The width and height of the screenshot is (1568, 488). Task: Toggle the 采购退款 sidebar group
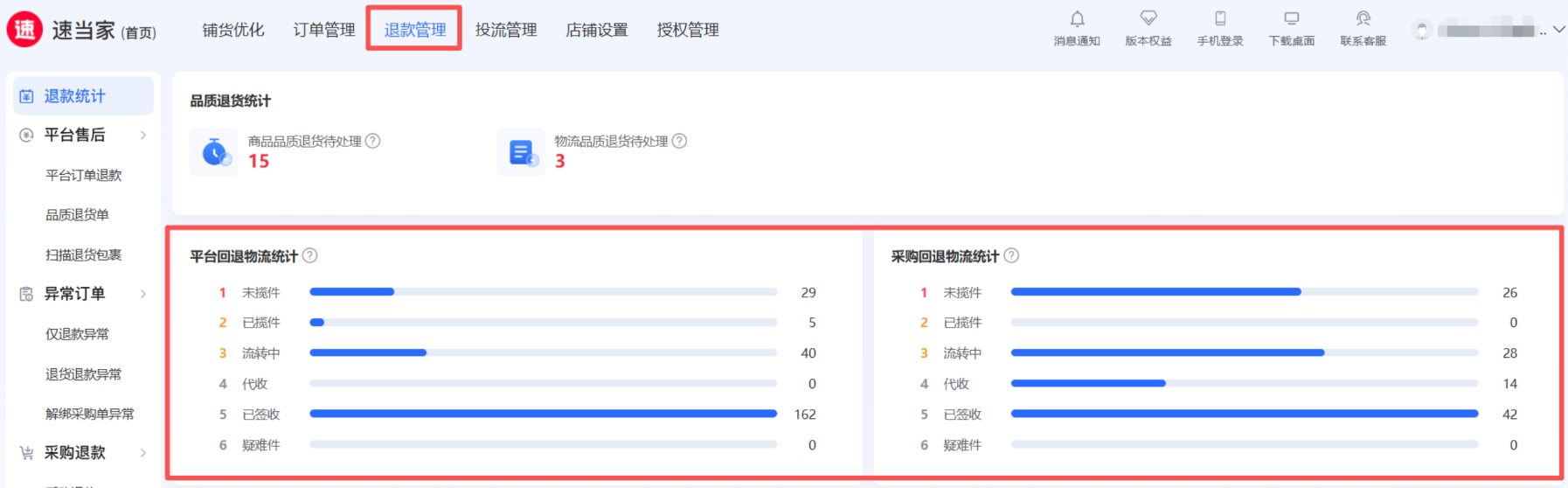[x=143, y=453]
